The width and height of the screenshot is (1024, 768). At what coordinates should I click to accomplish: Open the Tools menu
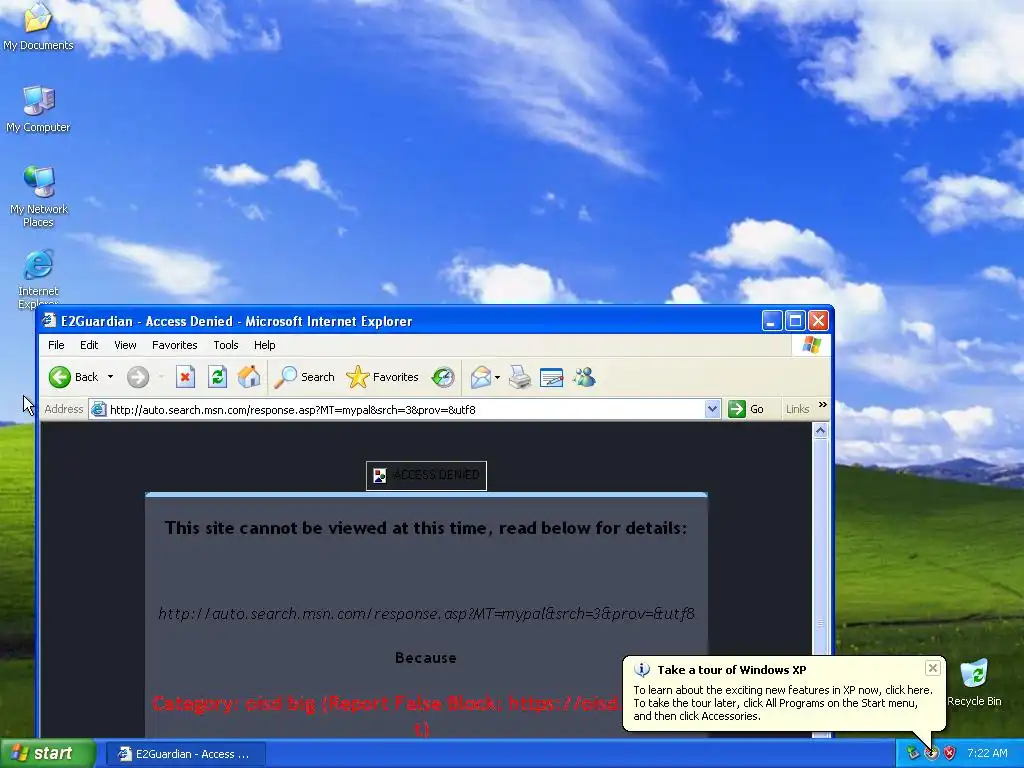[225, 345]
